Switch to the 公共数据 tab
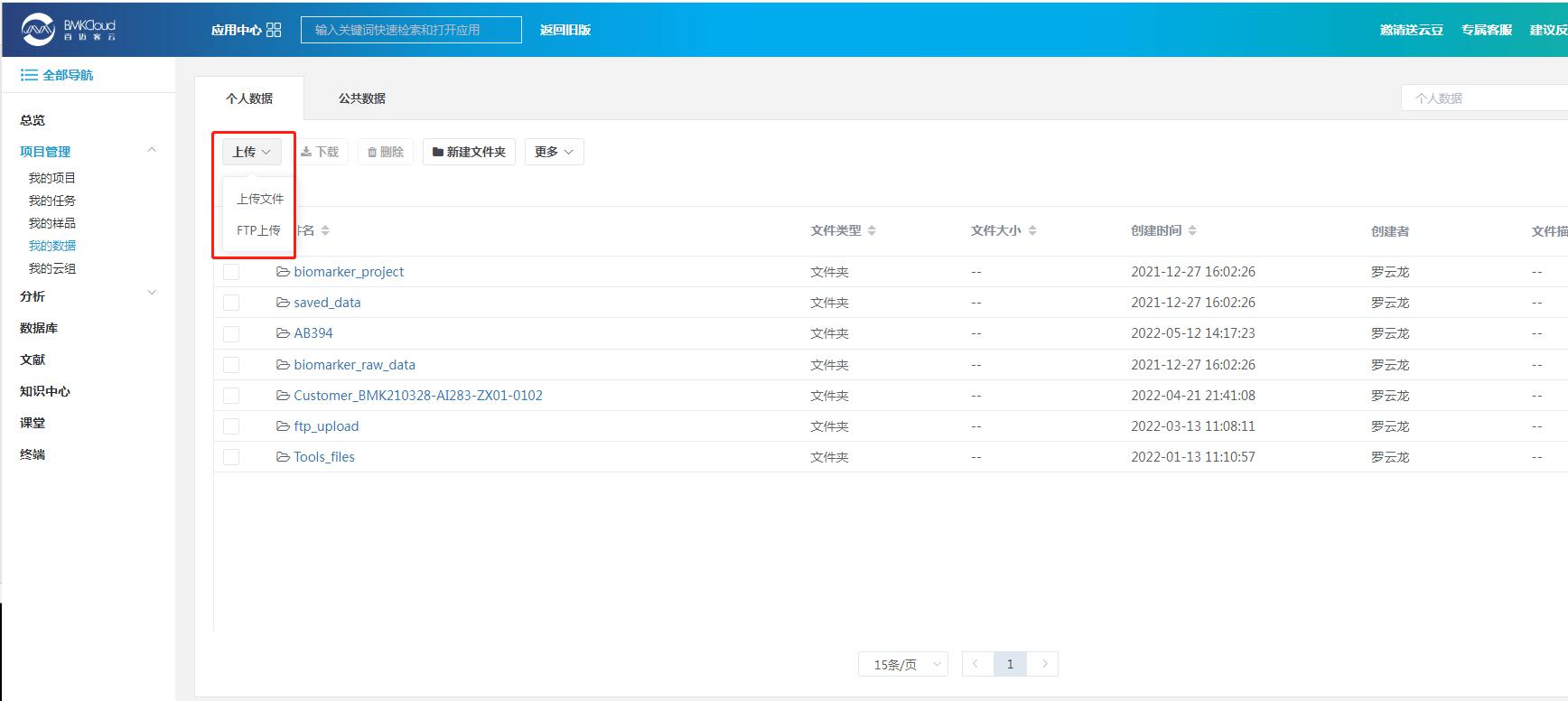 click(361, 98)
